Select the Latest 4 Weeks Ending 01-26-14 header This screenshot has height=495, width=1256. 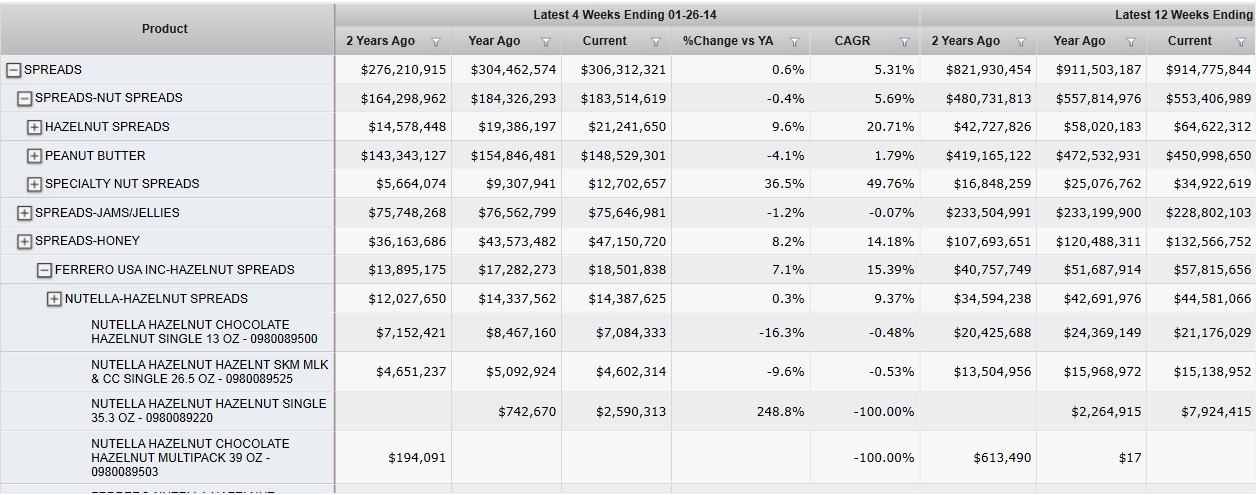tap(626, 14)
